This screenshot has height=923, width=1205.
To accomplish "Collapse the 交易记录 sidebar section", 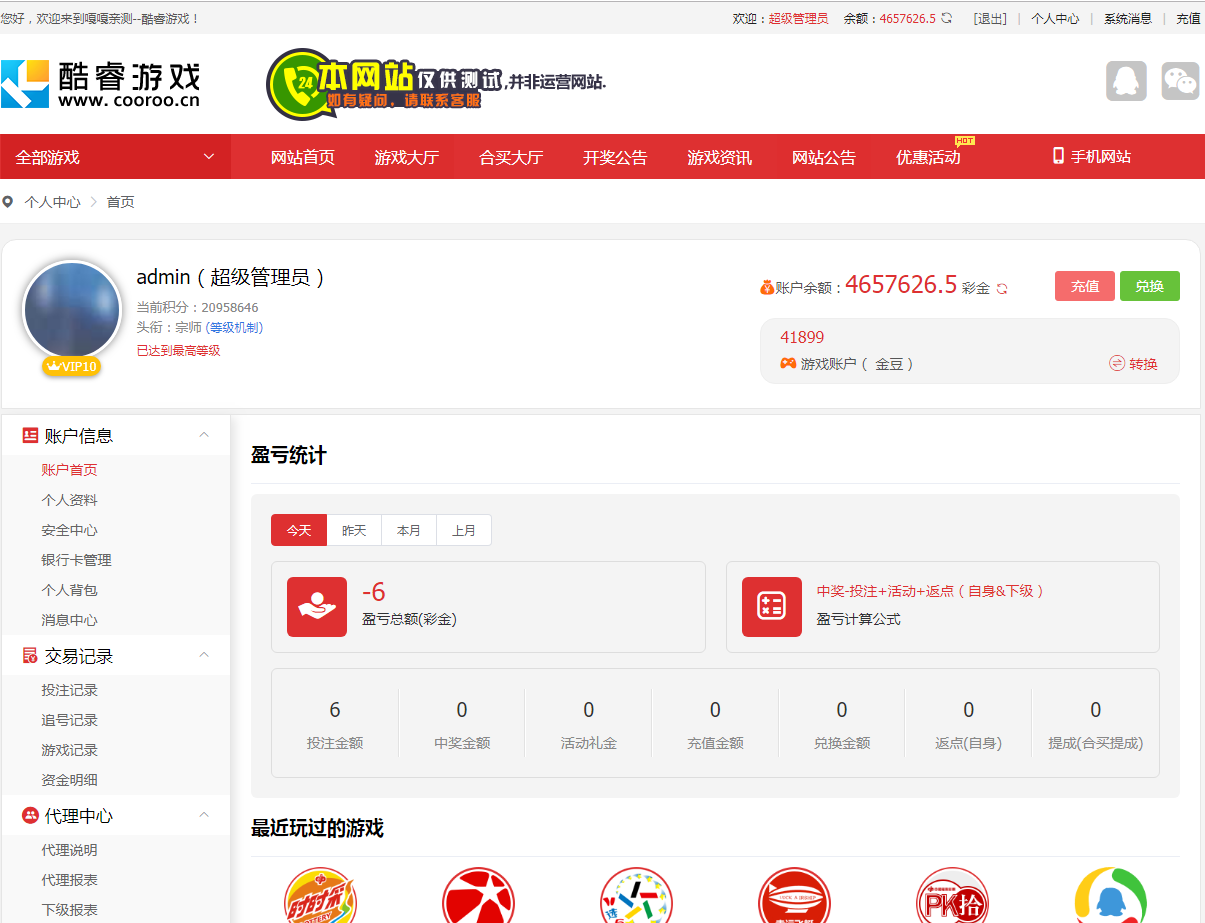I will 204,655.
